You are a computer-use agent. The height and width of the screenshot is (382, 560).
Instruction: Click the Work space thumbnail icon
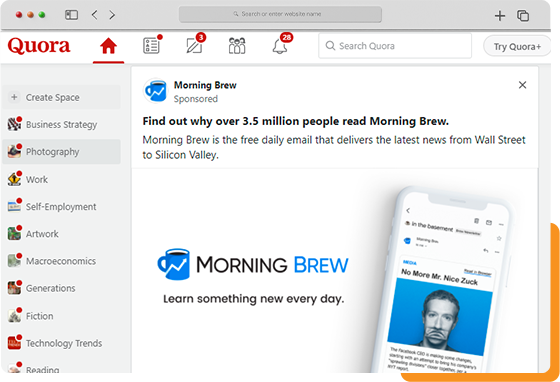pyautogui.click(x=14, y=179)
